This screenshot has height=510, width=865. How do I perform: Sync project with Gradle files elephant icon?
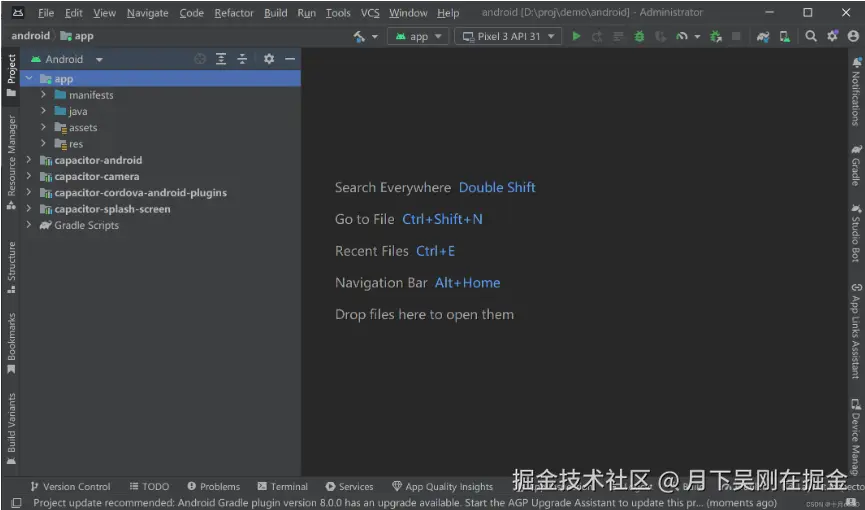pos(763,36)
